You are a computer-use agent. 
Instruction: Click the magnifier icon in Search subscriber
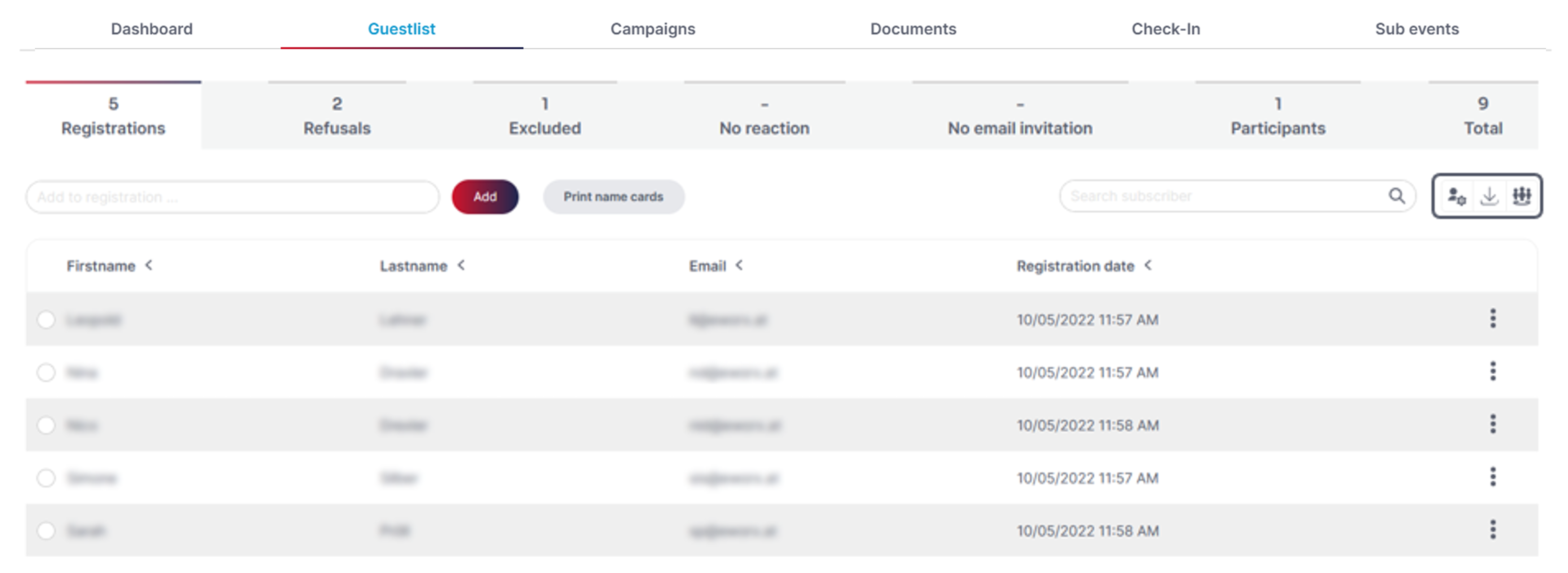point(1397,196)
